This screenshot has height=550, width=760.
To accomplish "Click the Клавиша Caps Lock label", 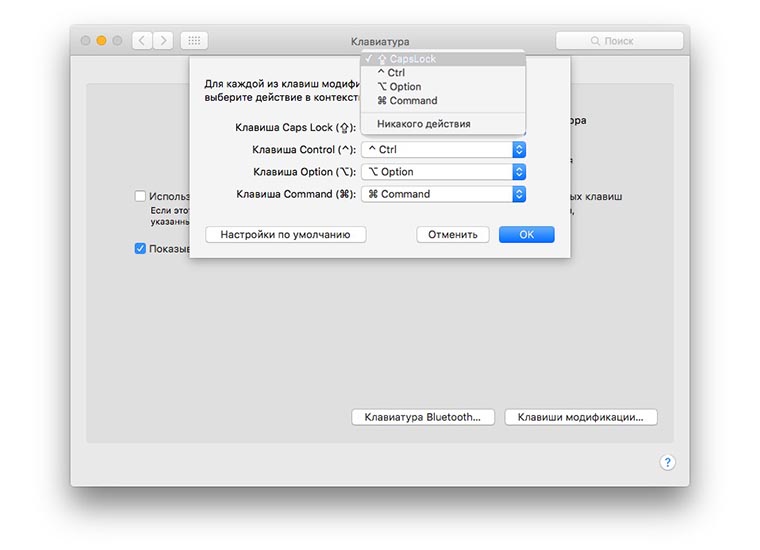I will tap(296, 127).
